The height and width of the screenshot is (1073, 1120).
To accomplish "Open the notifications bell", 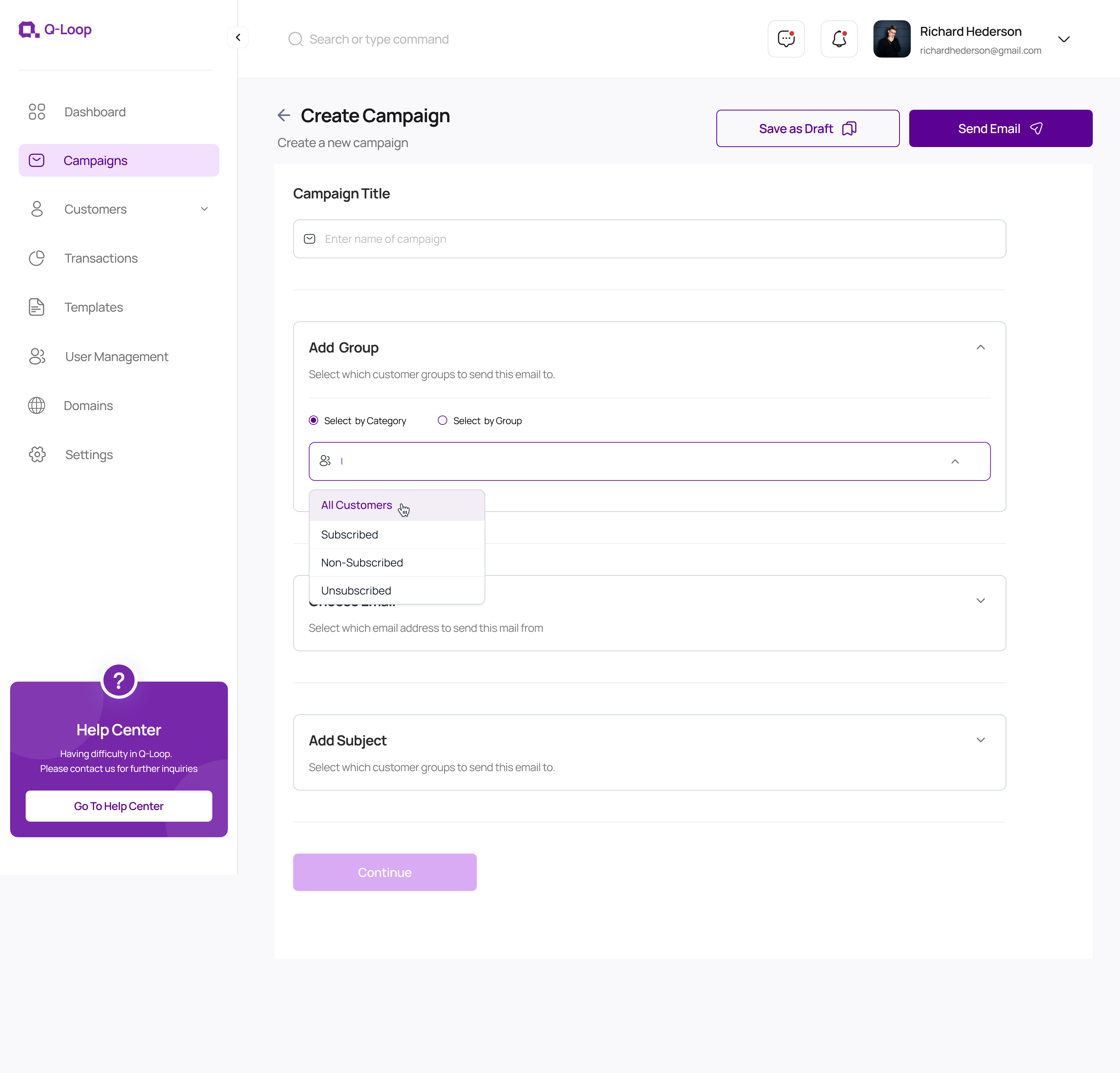I will coord(839,39).
